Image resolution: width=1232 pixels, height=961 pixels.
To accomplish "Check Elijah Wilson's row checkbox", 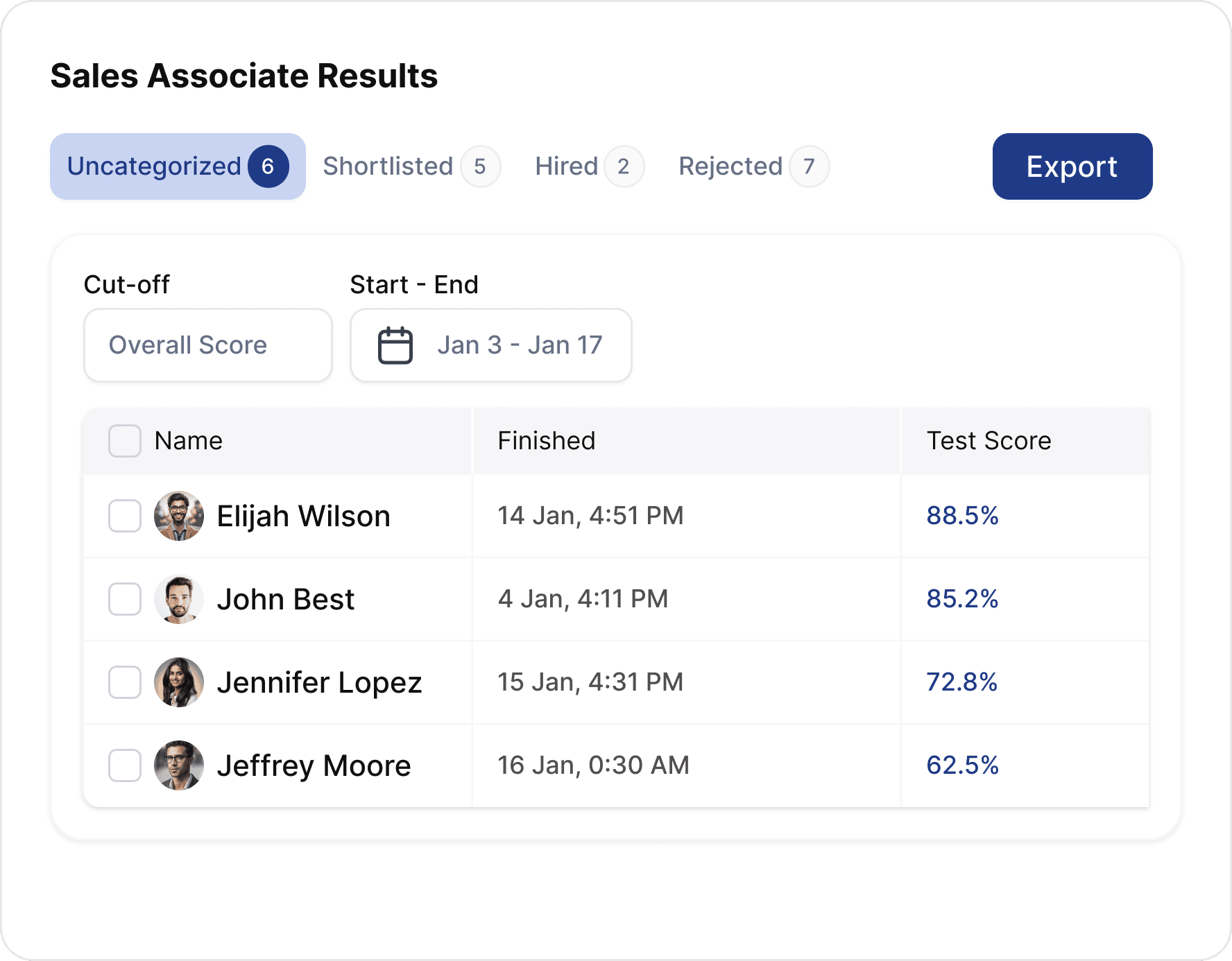I will pyautogui.click(x=124, y=516).
